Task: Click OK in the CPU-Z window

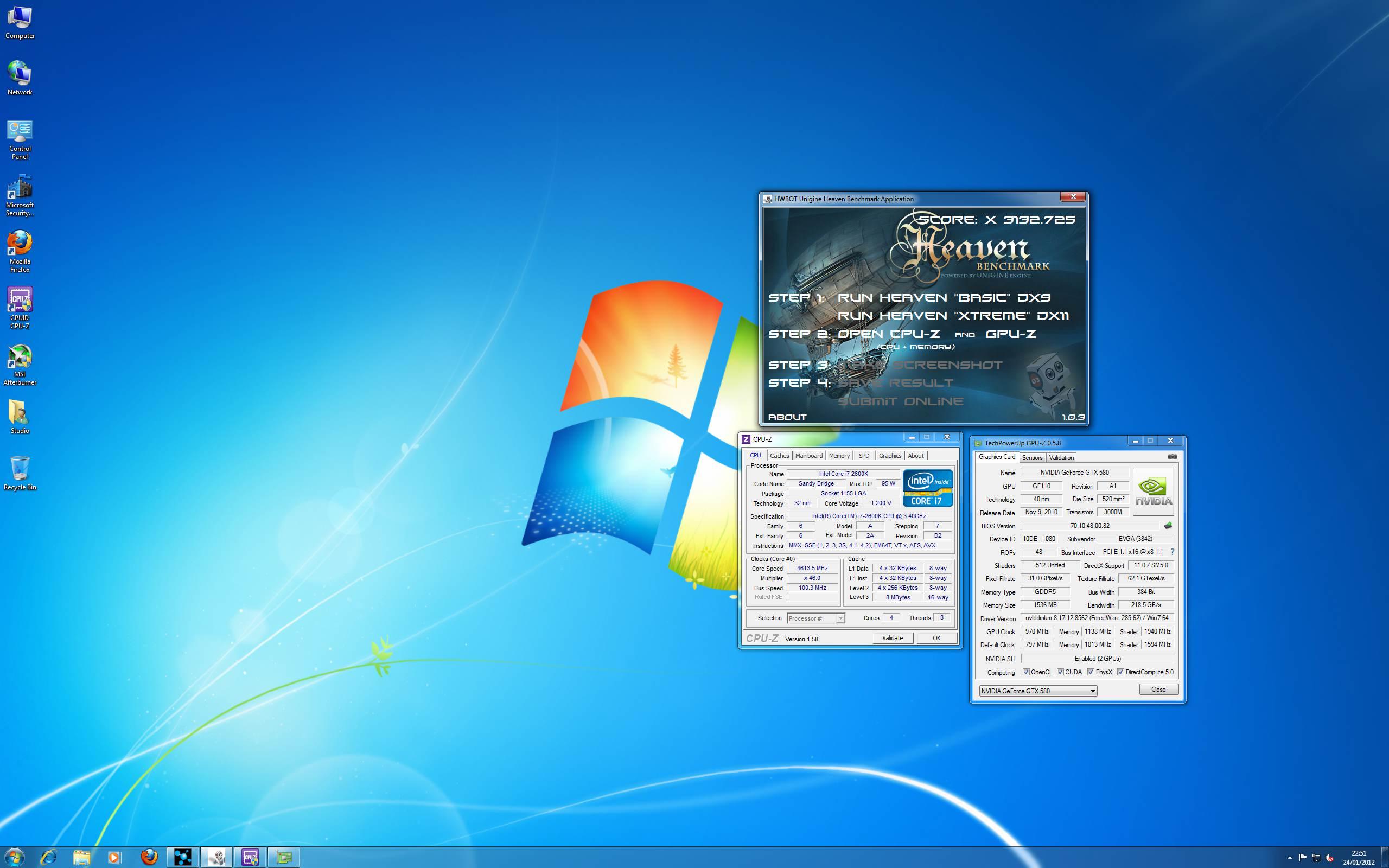Action: 936,638
